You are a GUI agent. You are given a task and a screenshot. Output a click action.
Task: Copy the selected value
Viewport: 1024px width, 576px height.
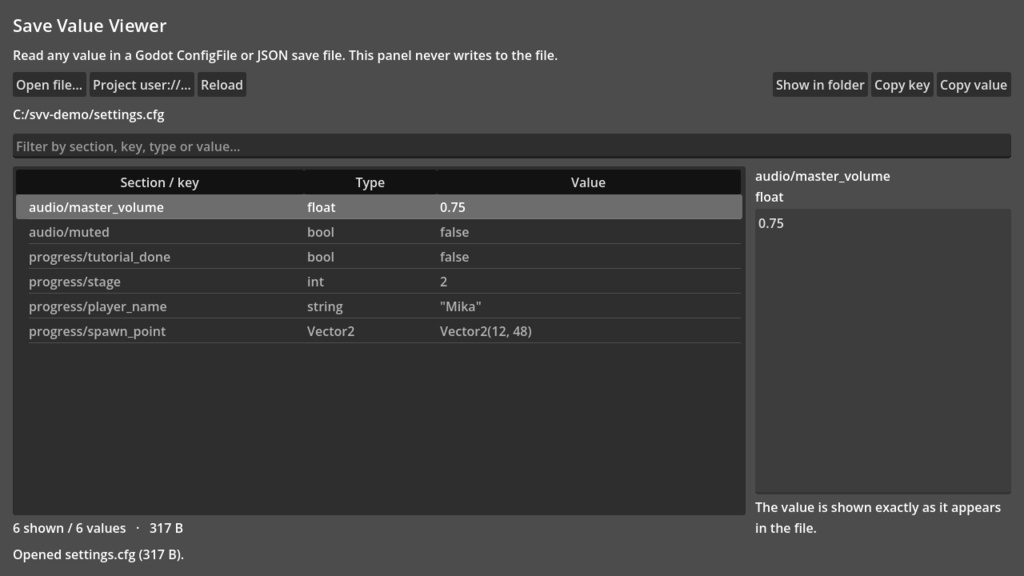pos(973,85)
